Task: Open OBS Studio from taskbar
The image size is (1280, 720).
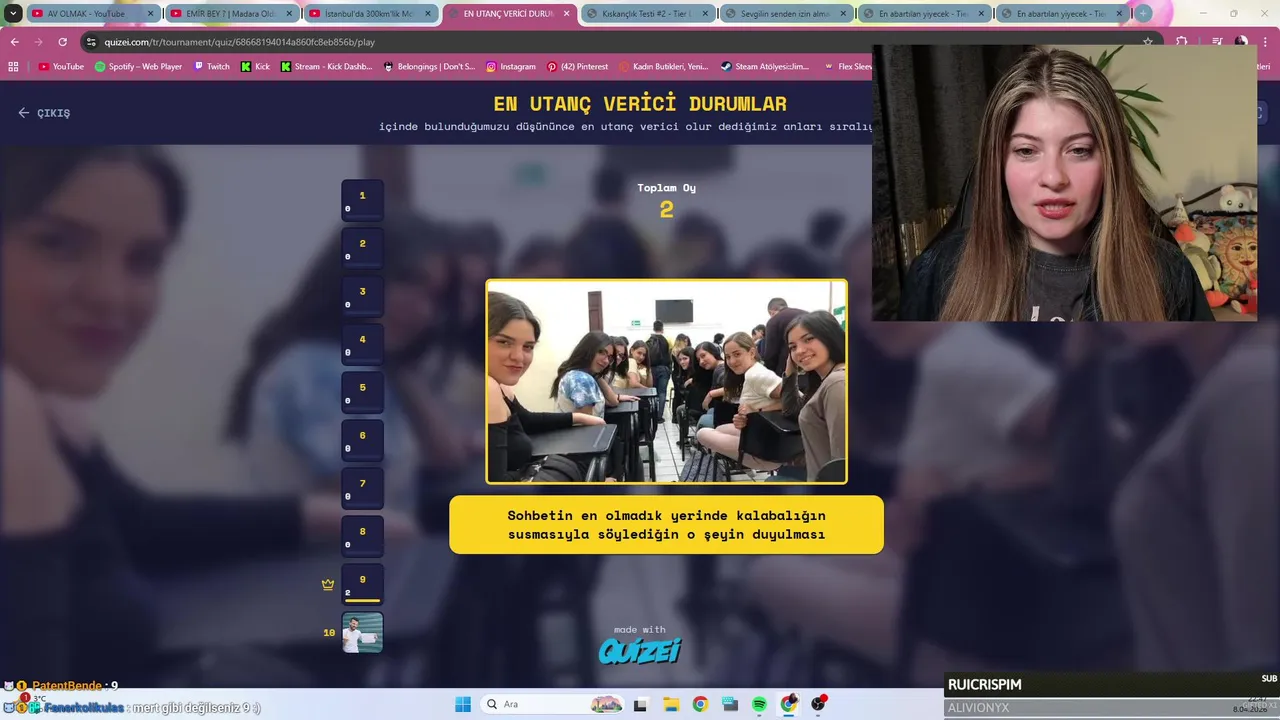Action: pyautogui.click(x=819, y=704)
